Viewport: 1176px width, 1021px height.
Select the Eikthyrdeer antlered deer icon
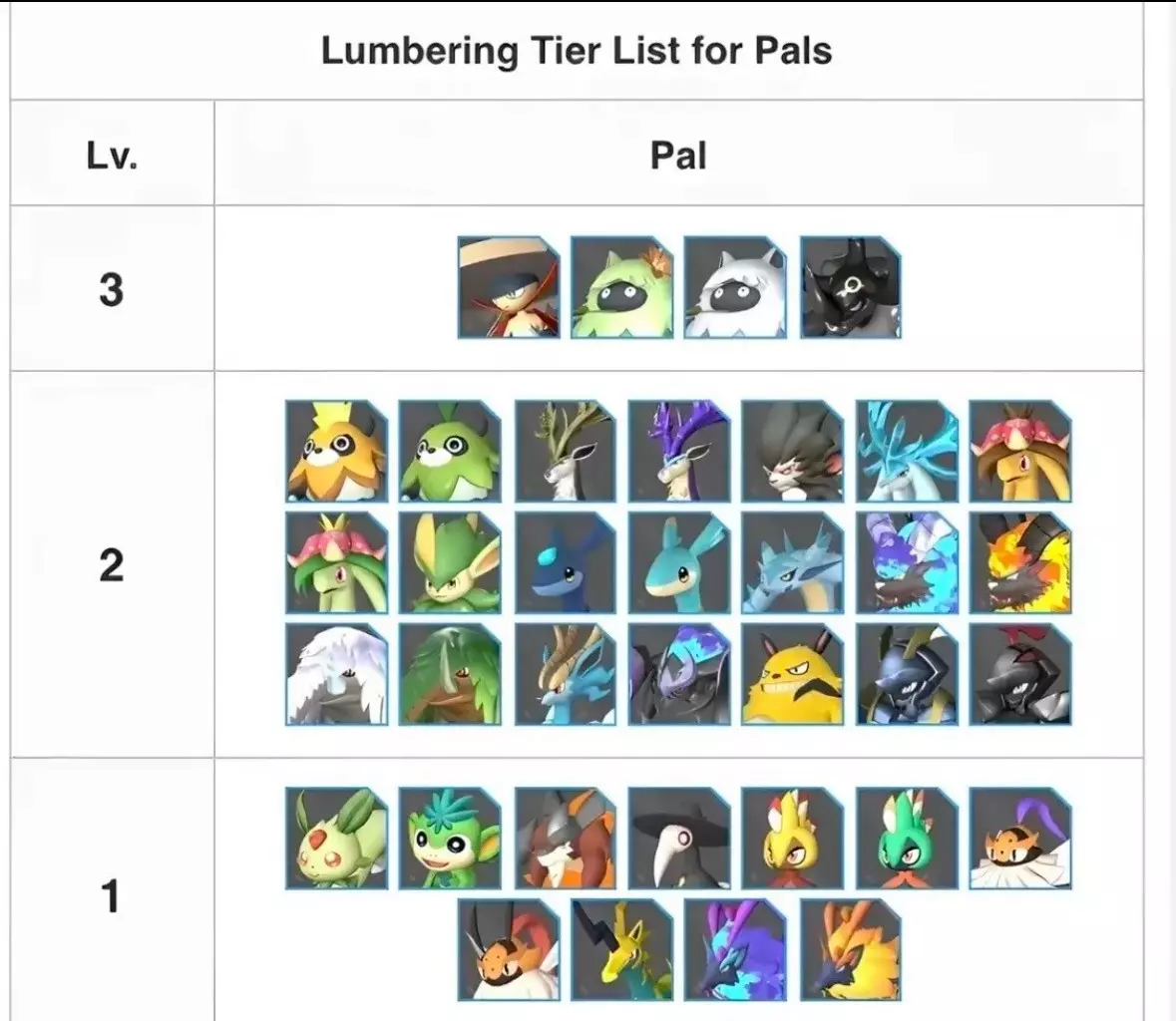tap(566, 451)
